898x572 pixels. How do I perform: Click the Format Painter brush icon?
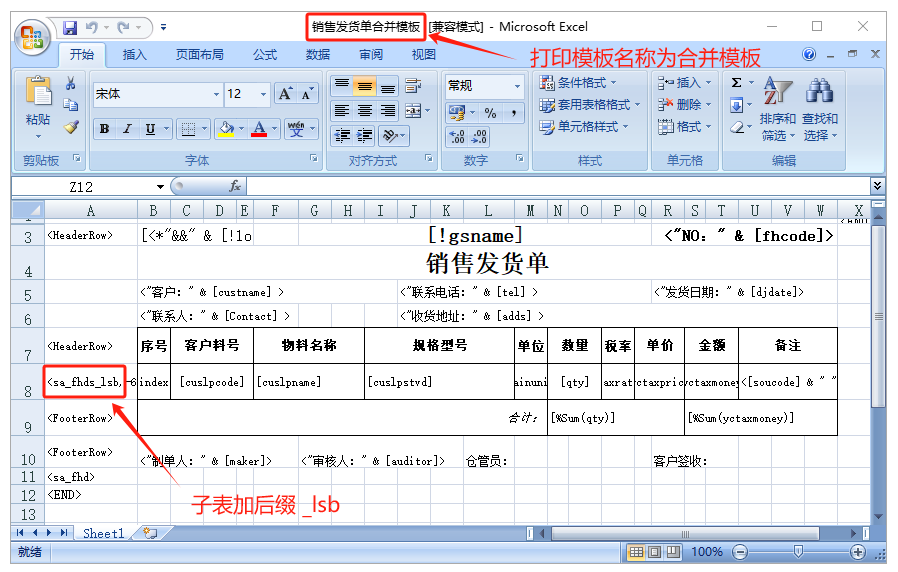(x=71, y=127)
